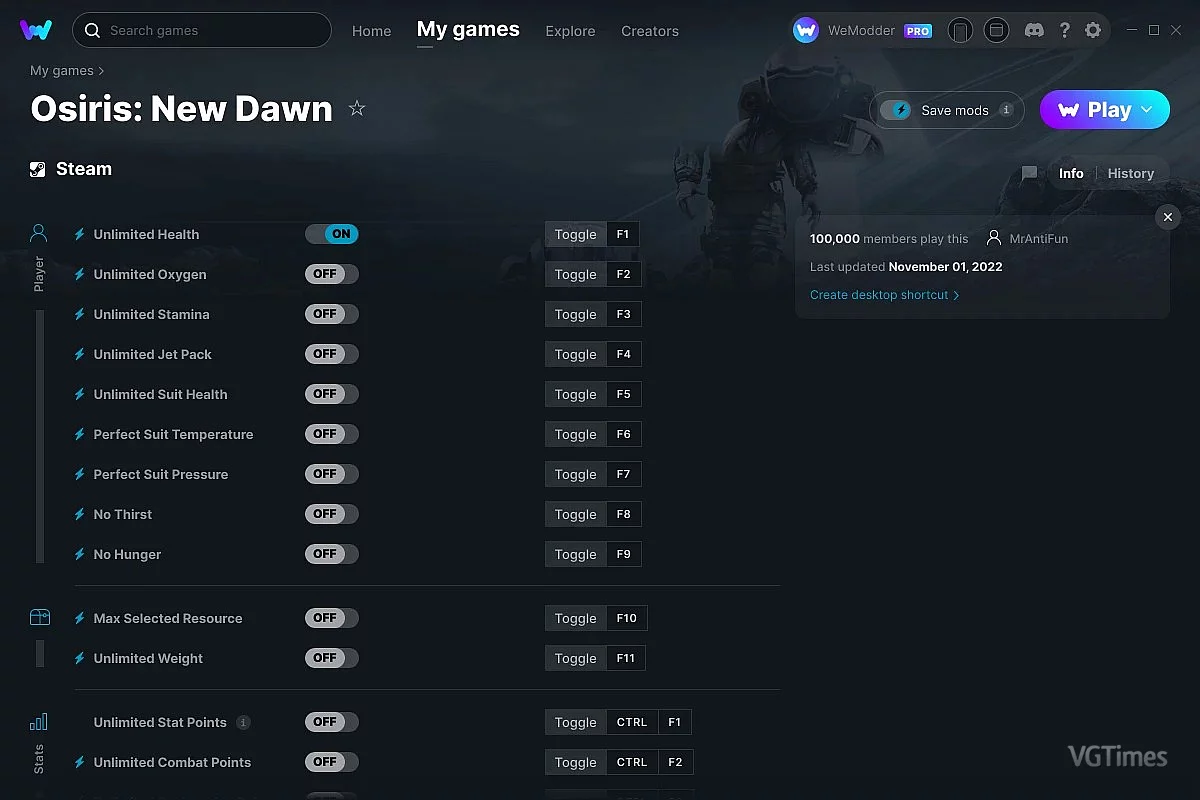Click the Toggle button for Unlimited Weight
The image size is (1200, 800).
pos(576,658)
